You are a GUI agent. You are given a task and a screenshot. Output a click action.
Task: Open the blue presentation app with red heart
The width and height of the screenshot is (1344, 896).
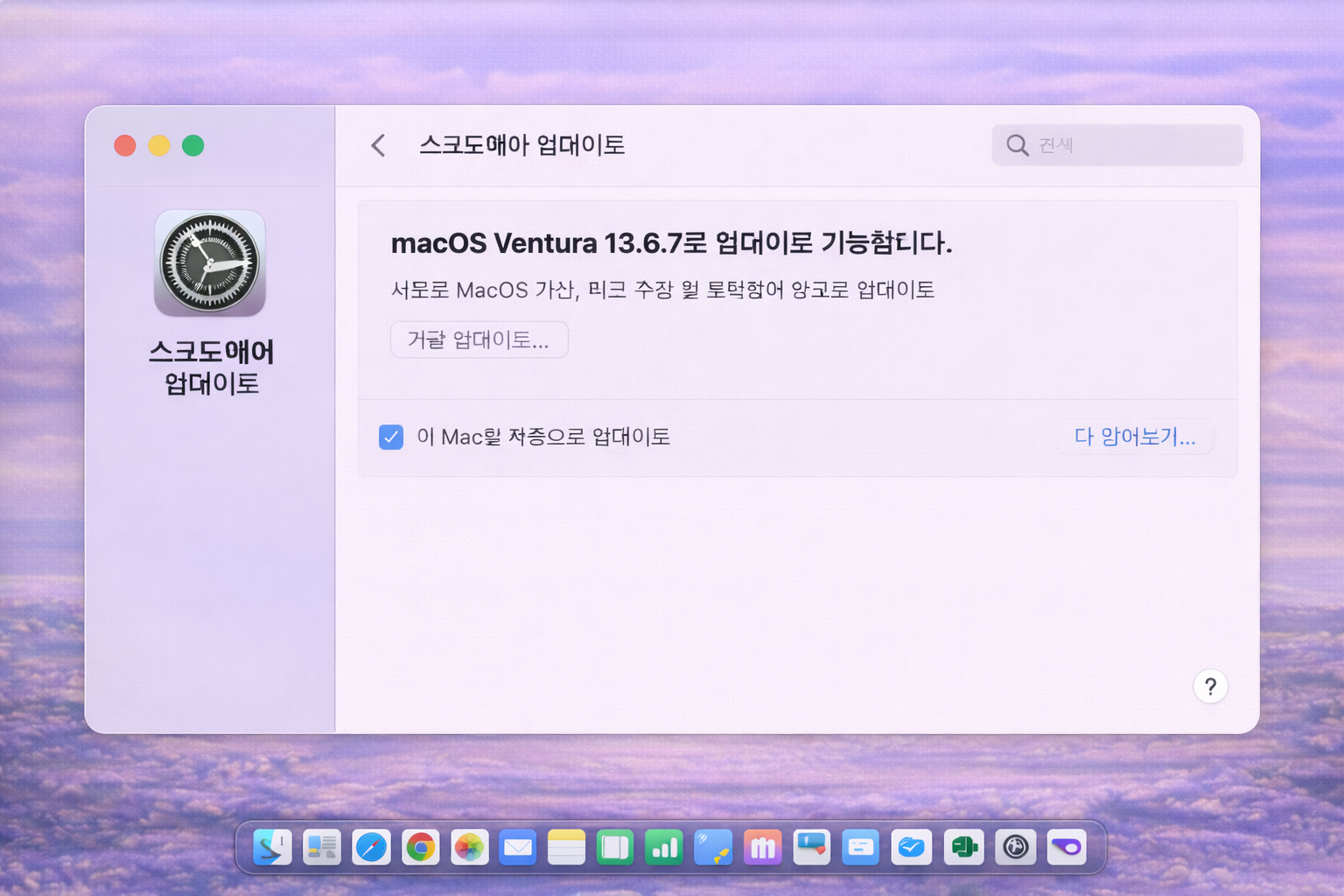[812, 847]
